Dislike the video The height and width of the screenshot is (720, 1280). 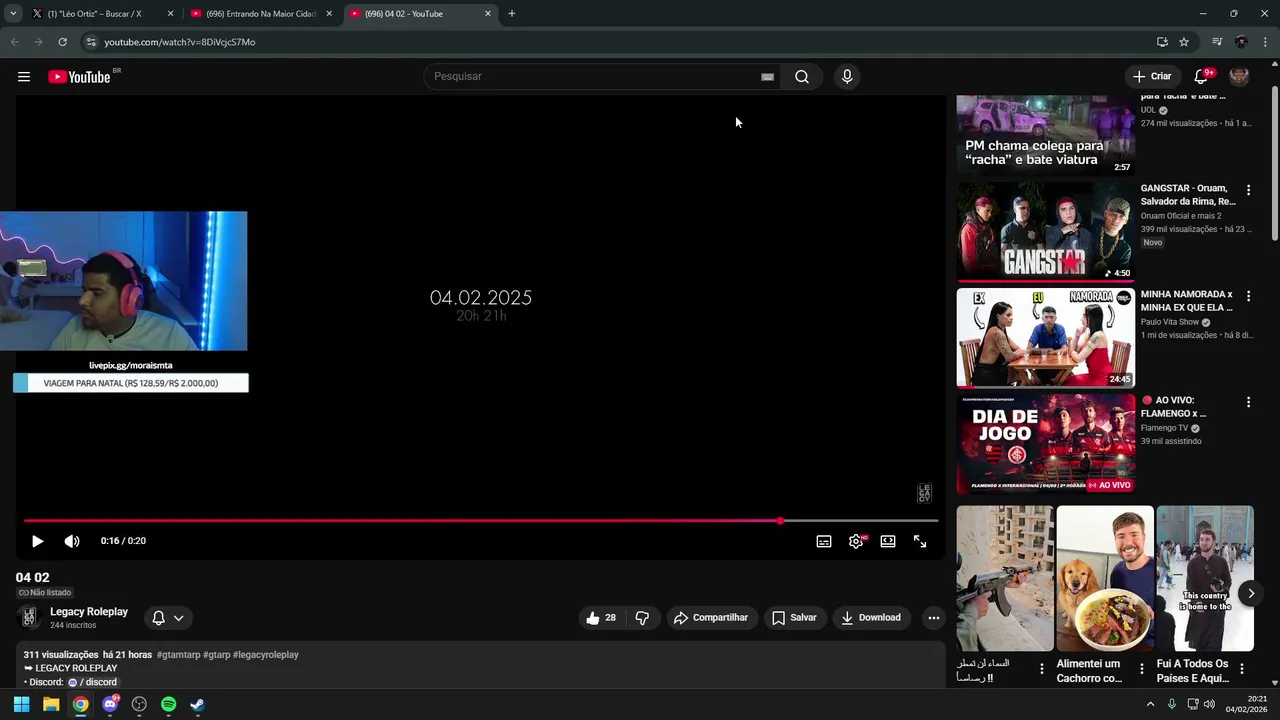coord(642,618)
